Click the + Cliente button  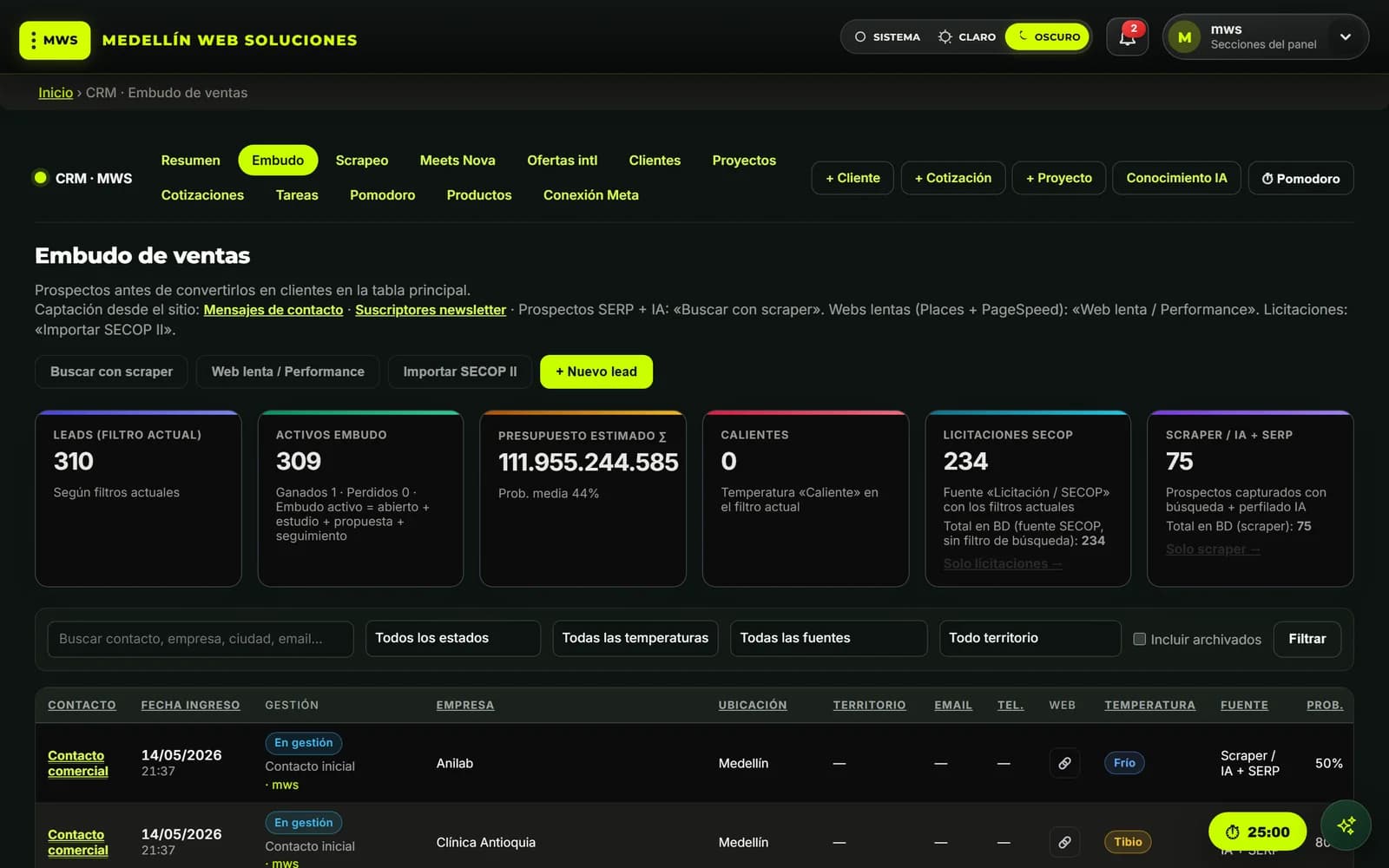click(x=852, y=178)
